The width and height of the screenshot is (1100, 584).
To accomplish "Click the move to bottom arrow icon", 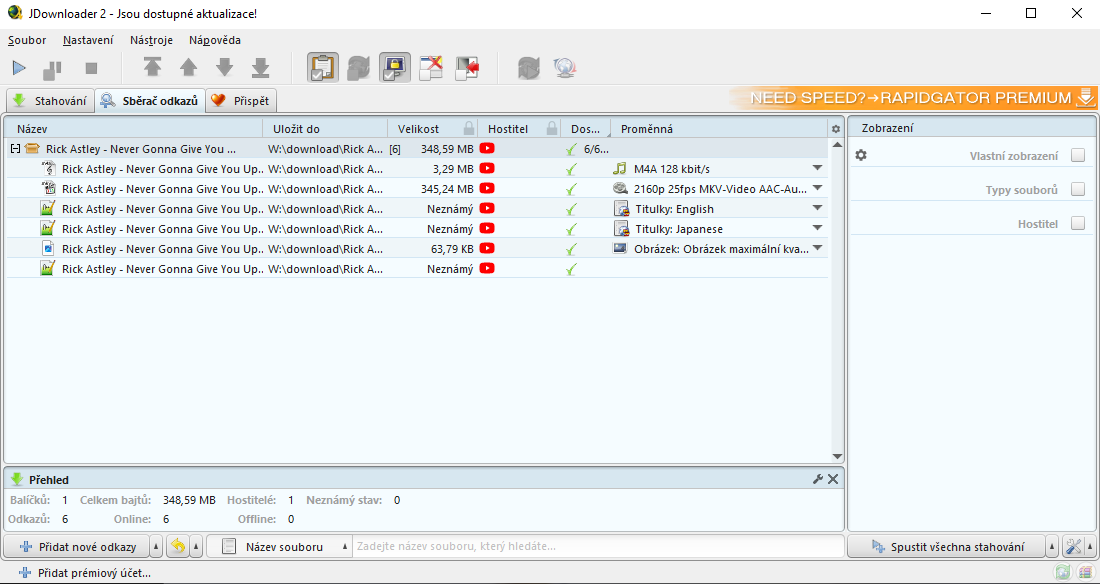I will [260, 68].
